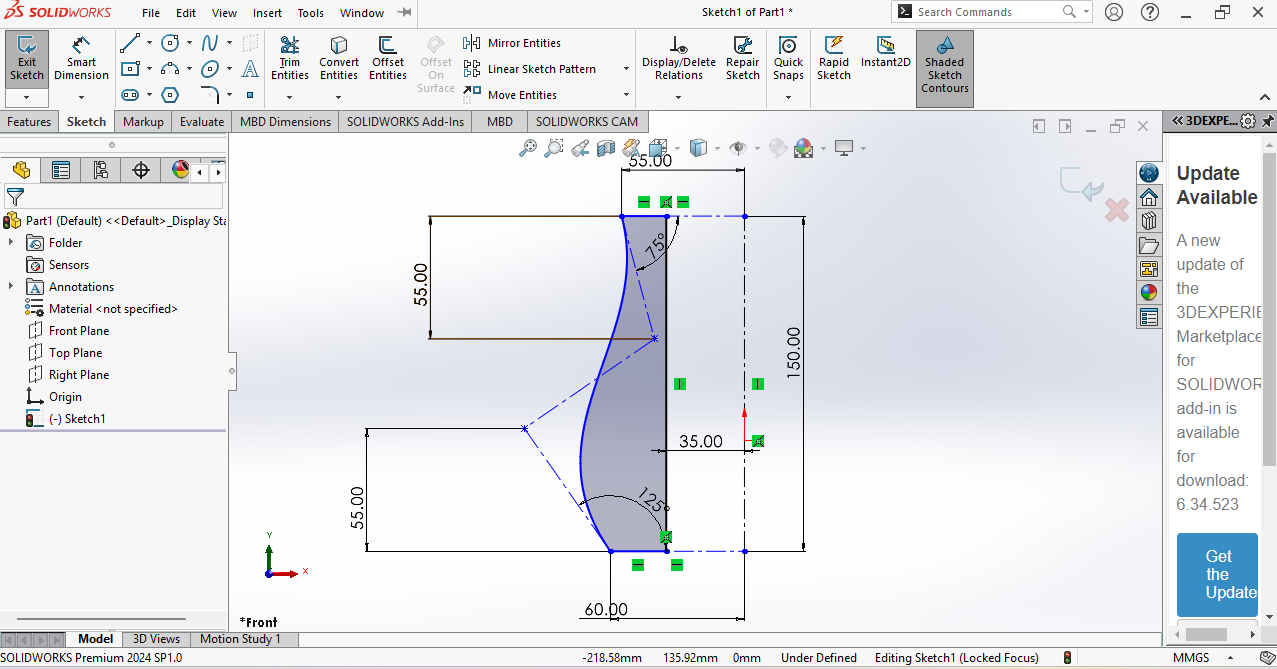Open Trim Entities dropdown arrow
1277x669 pixels.
[289, 98]
